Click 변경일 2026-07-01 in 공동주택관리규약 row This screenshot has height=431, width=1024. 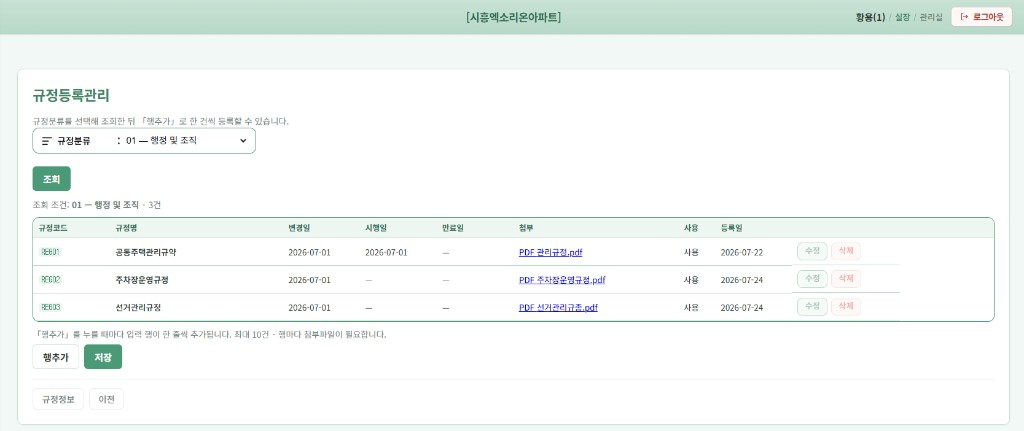[310, 253]
